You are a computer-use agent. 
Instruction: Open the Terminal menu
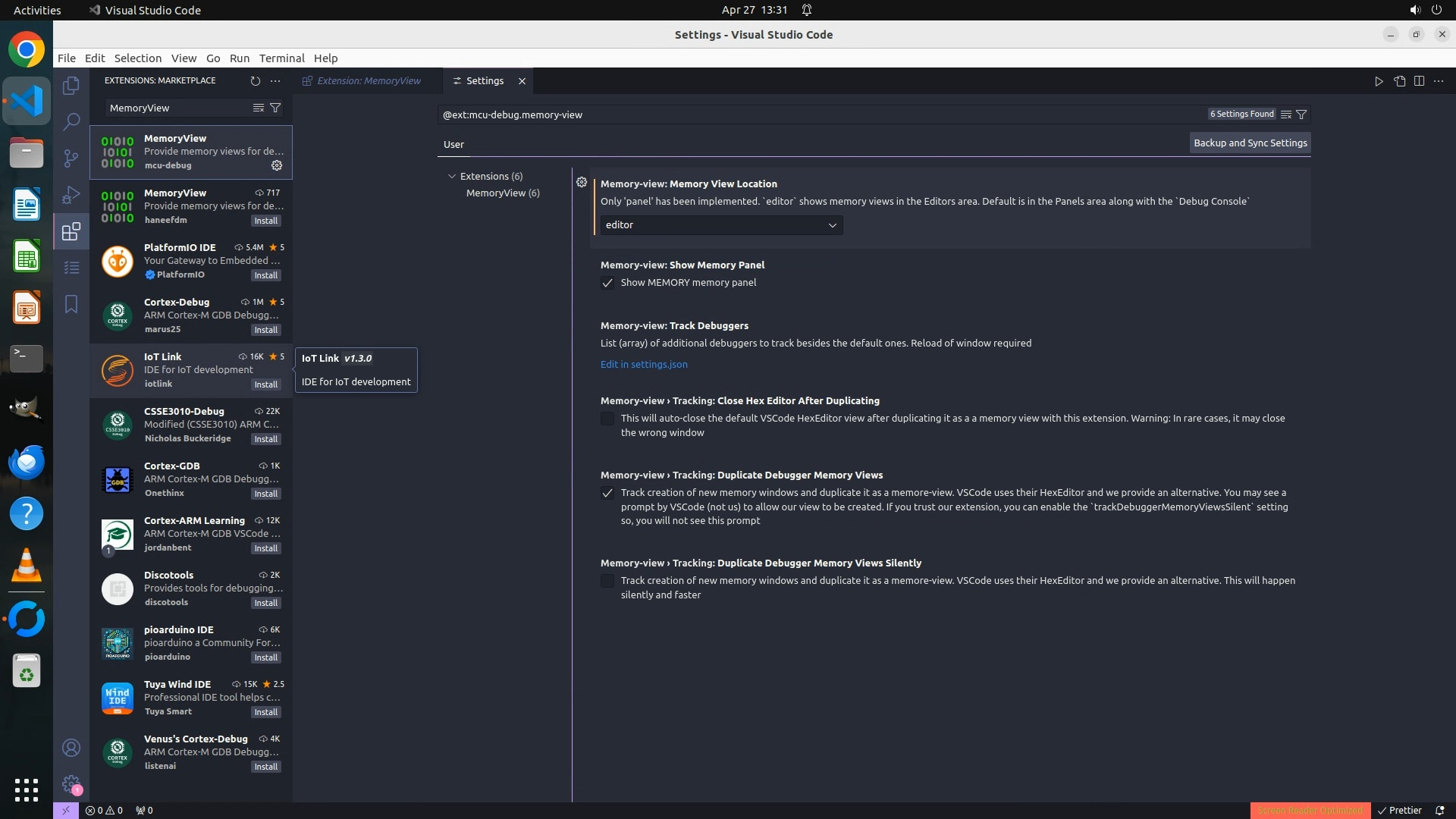[x=281, y=58]
